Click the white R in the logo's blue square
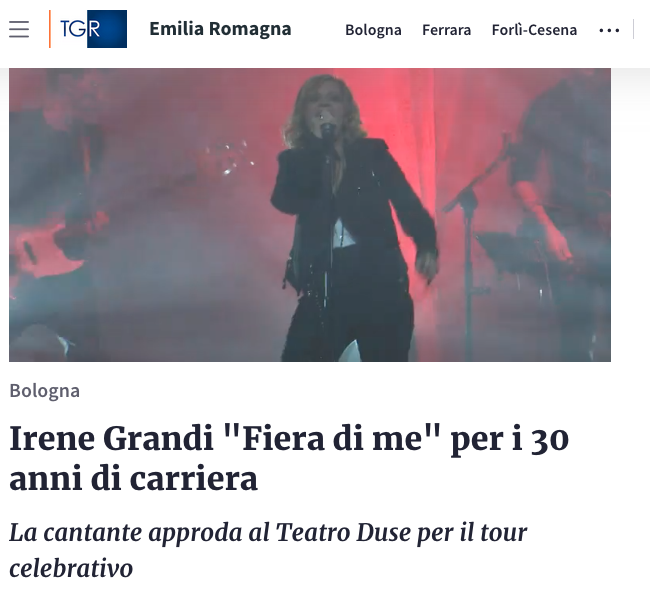The height and width of the screenshot is (595, 650). coord(94,29)
